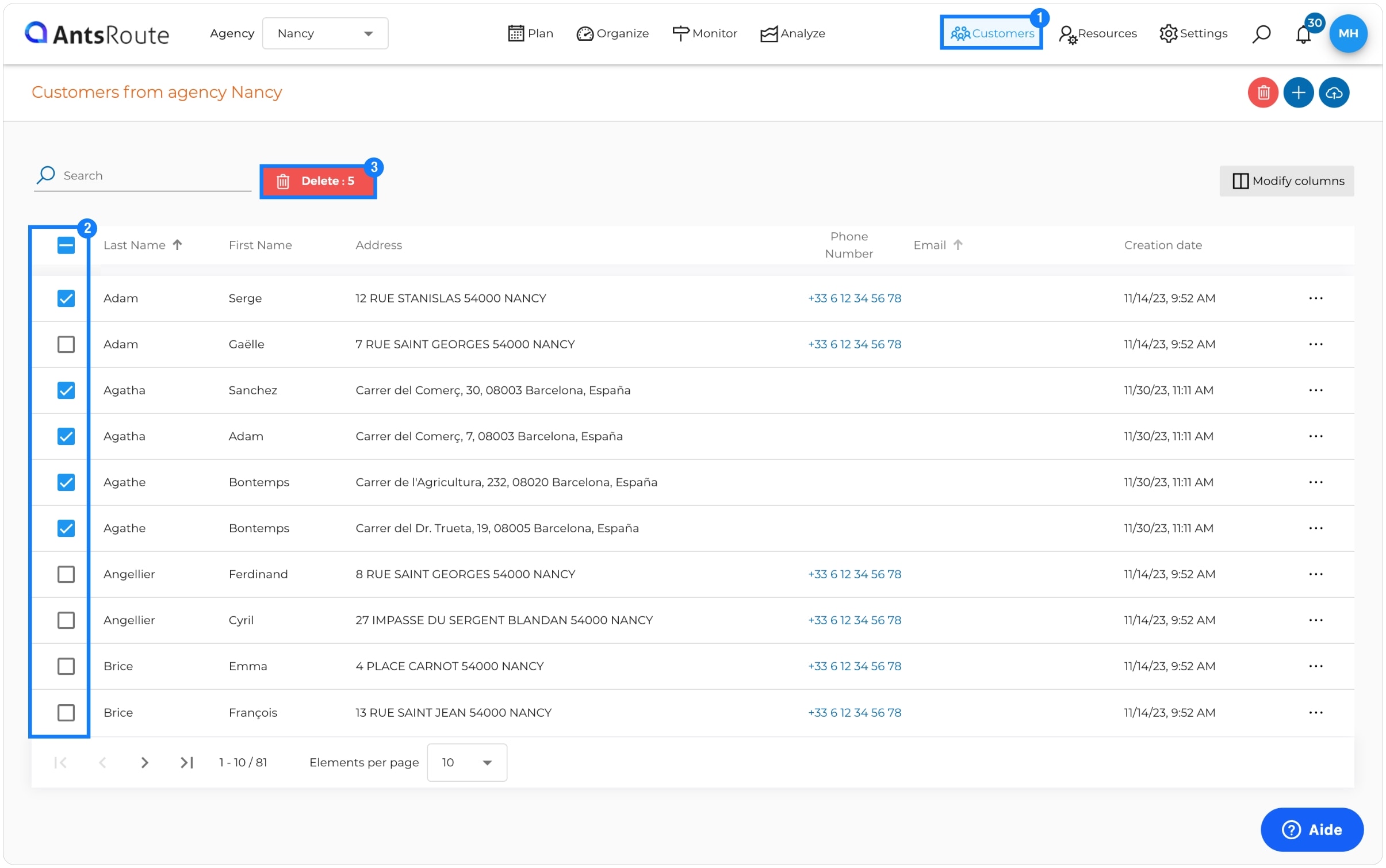The height and width of the screenshot is (868, 1386).
Task: Open row options for Agatha Adam
Action: pyautogui.click(x=1315, y=436)
